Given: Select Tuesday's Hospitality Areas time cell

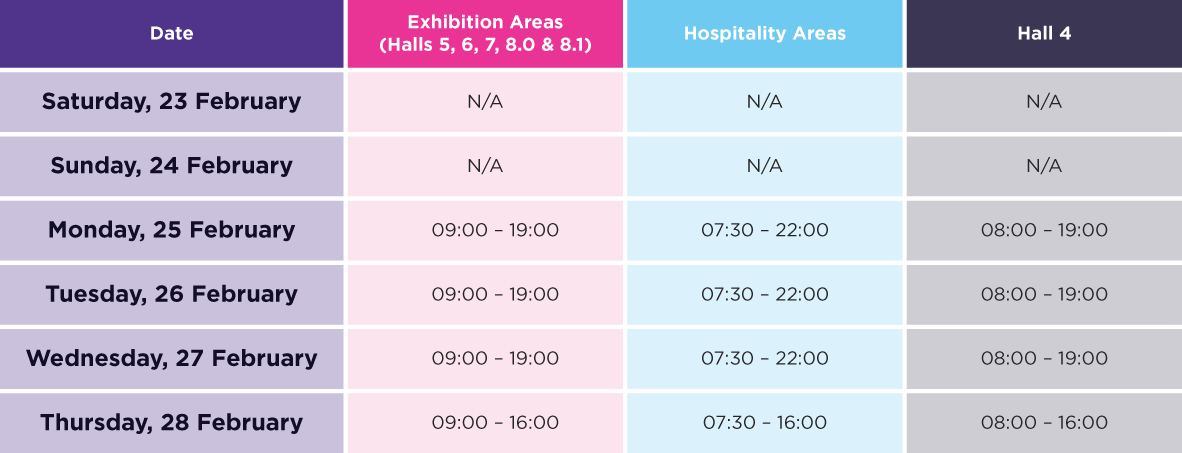Looking at the screenshot, I should (764, 294).
